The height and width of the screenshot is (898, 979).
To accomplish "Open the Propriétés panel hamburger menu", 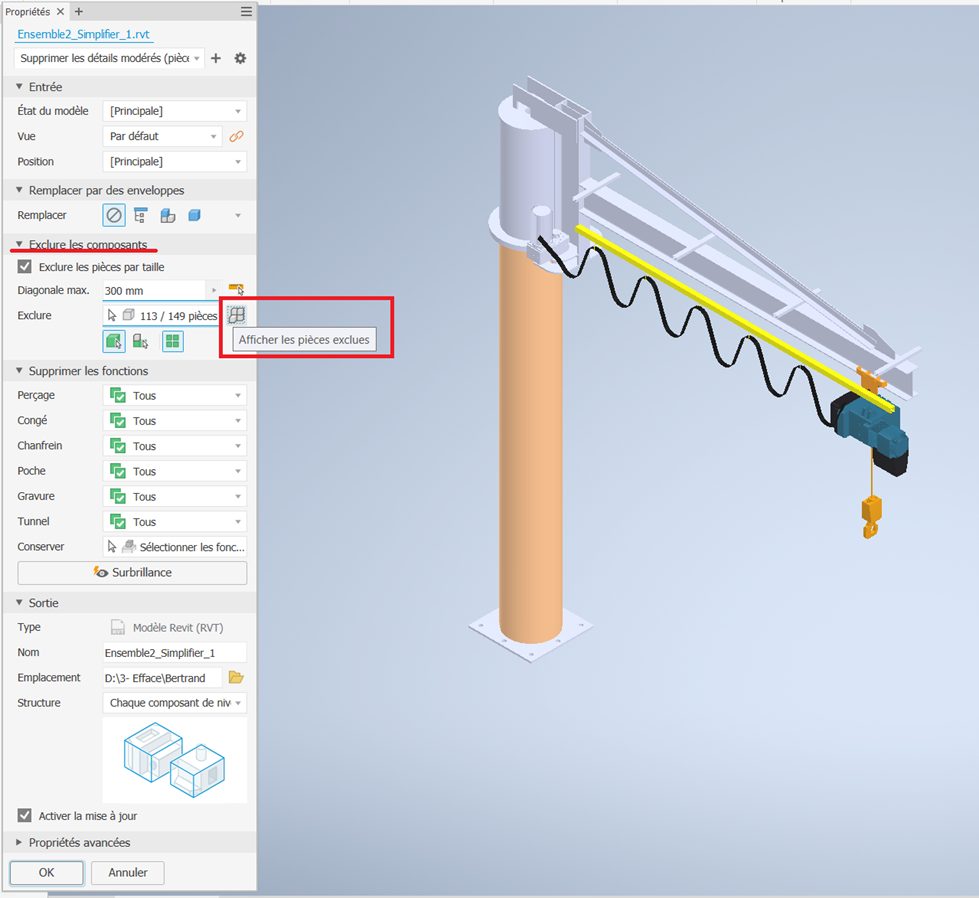I will point(247,11).
